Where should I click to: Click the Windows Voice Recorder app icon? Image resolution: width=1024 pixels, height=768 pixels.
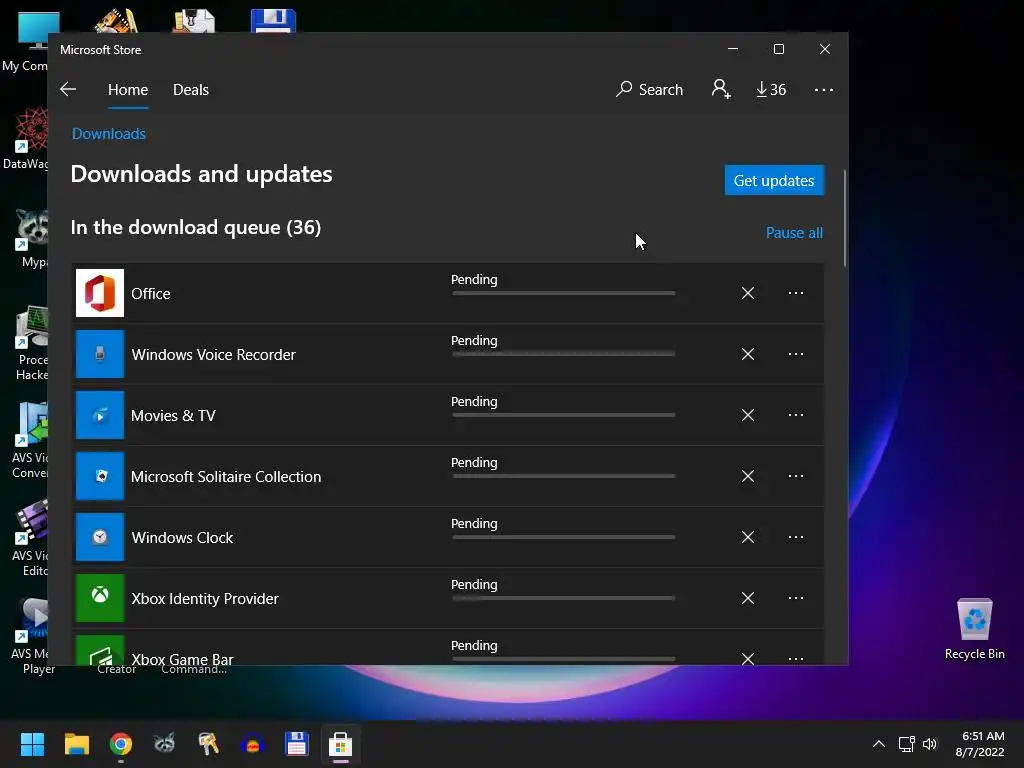[100, 354]
